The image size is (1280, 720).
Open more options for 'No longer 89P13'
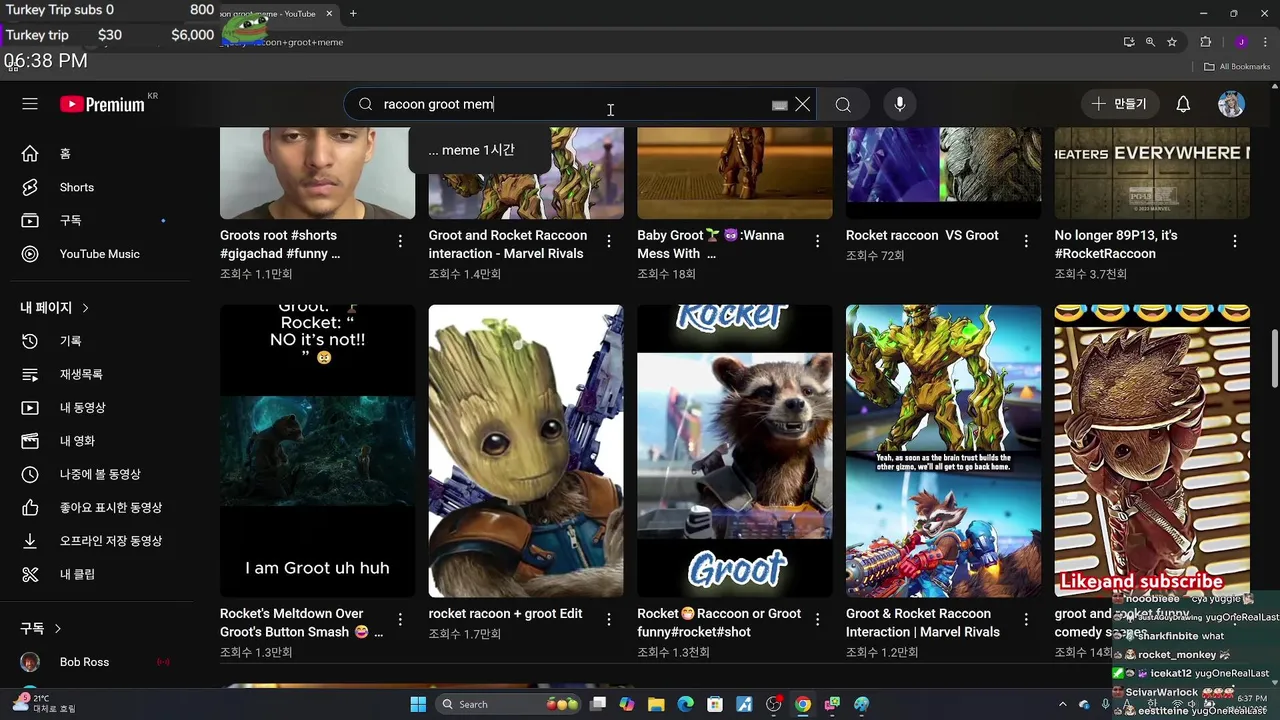click(x=1235, y=241)
